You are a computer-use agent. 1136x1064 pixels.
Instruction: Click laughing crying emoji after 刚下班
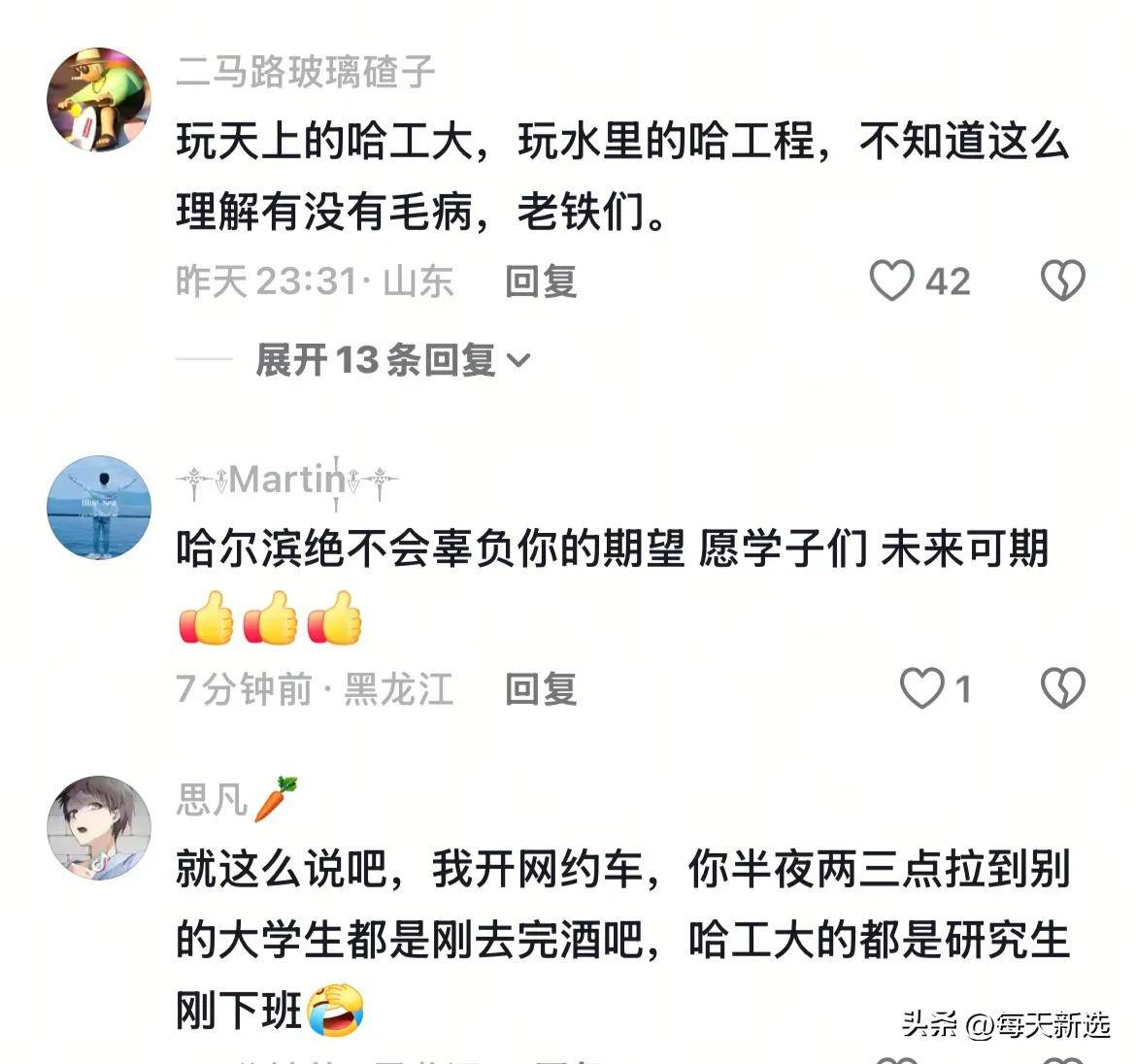point(335,1010)
